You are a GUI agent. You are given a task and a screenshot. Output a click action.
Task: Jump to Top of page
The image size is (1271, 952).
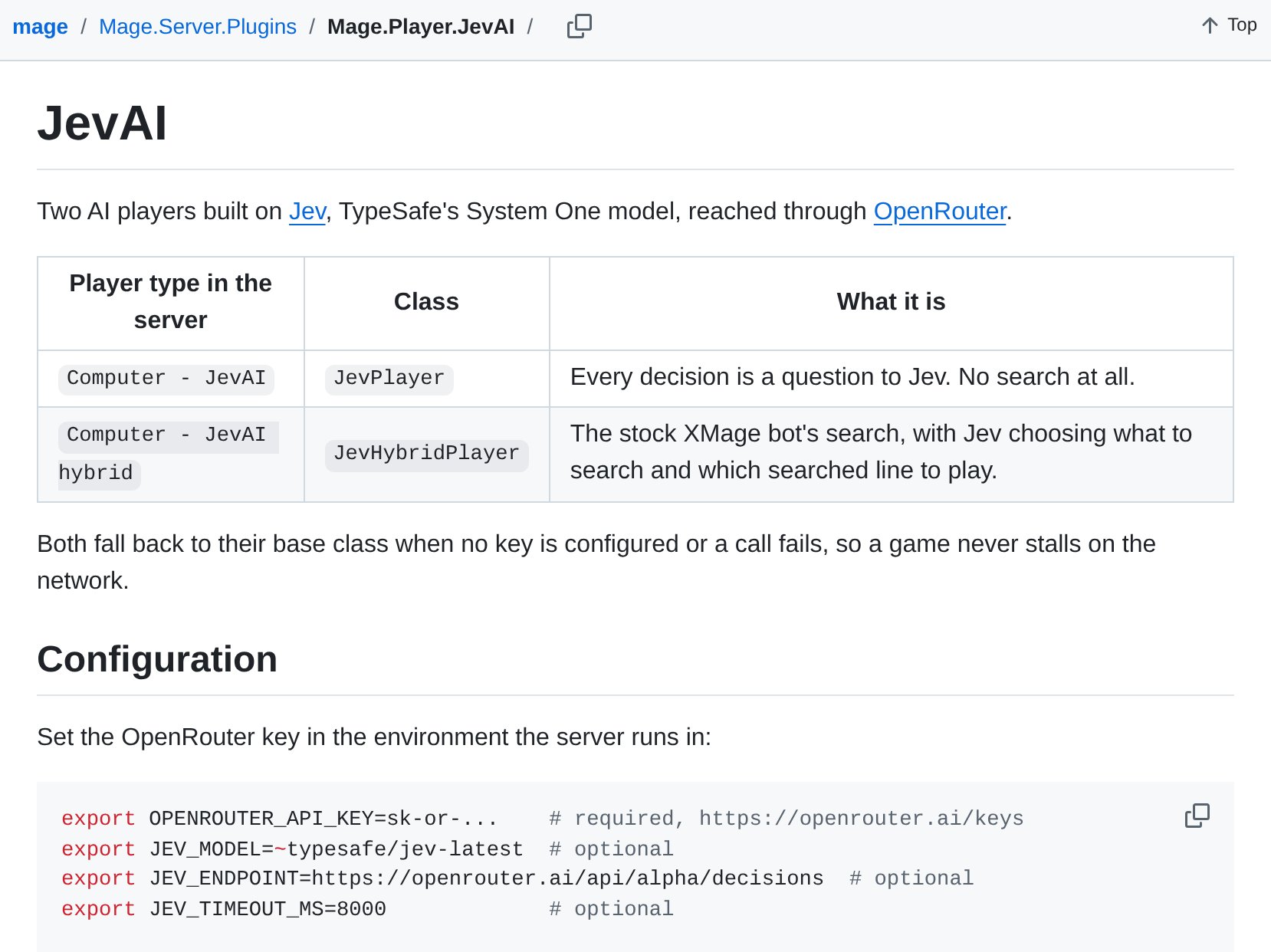pyautogui.click(x=1229, y=25)
